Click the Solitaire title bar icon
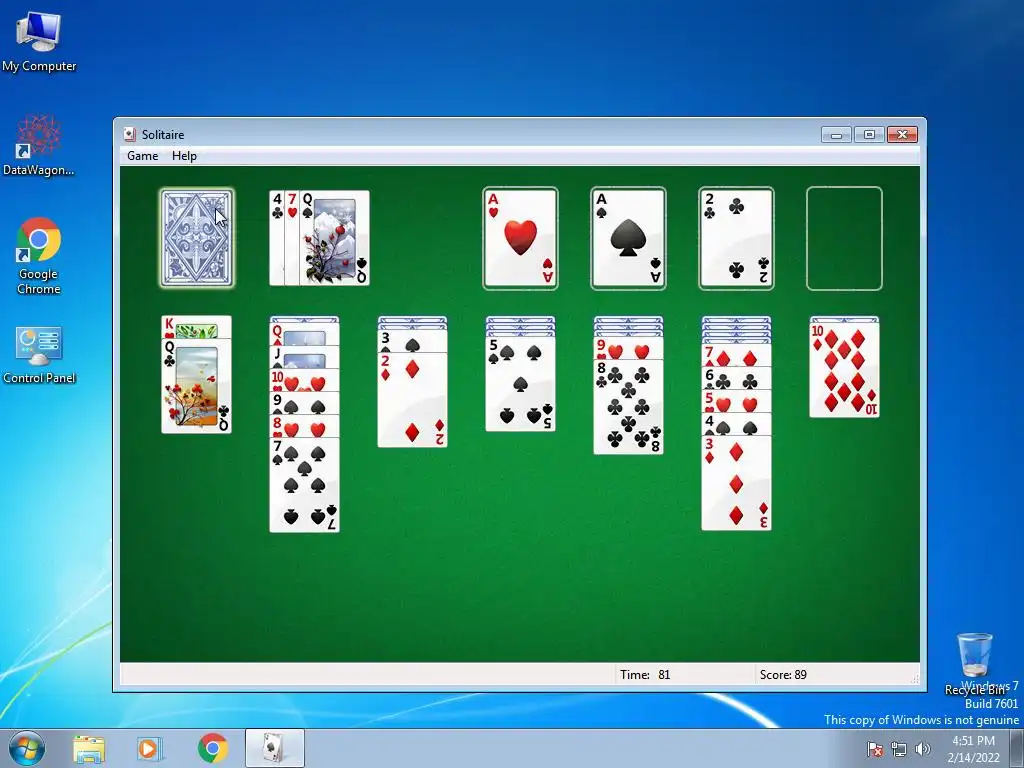1024x768 pixels. 130,135
